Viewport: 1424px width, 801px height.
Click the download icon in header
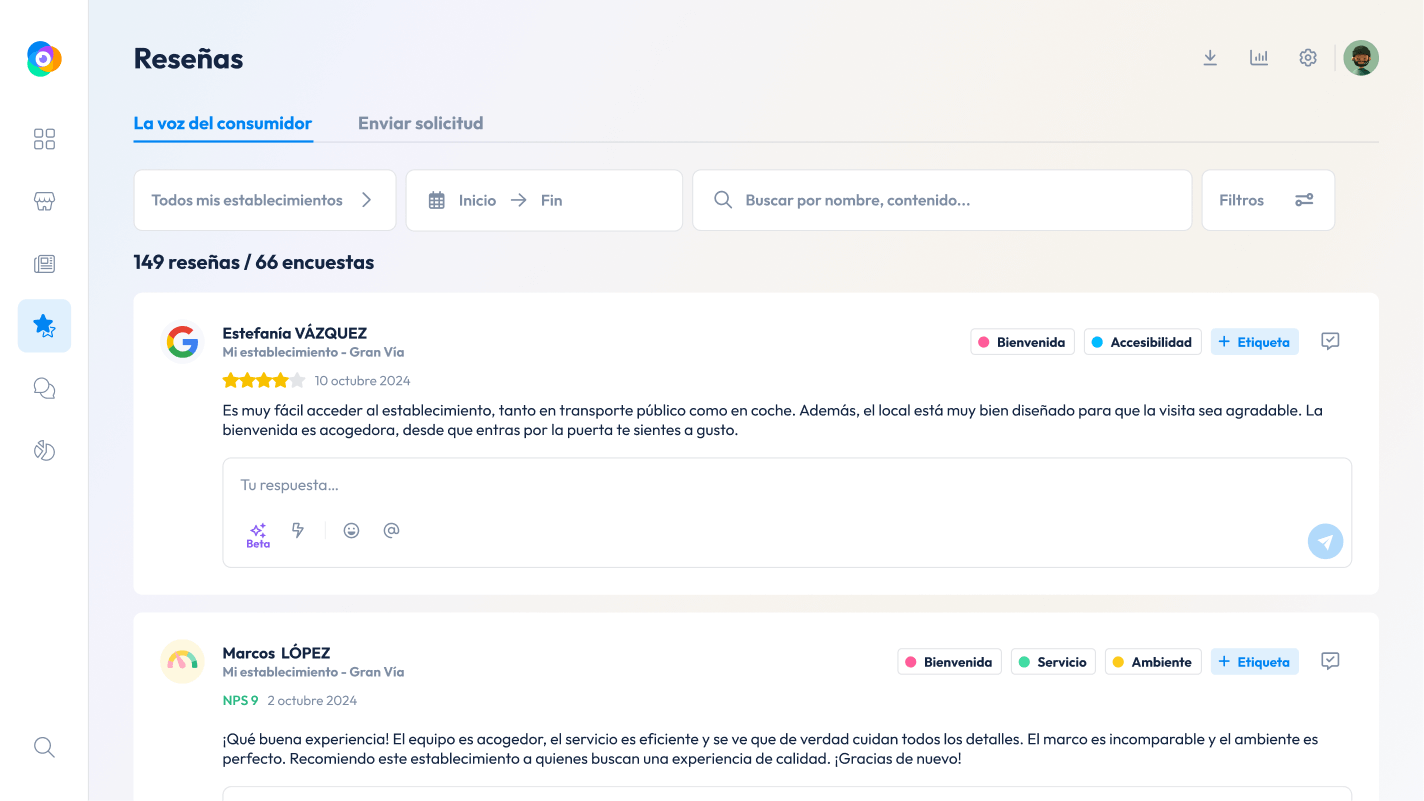click(x=1210, y=58)
